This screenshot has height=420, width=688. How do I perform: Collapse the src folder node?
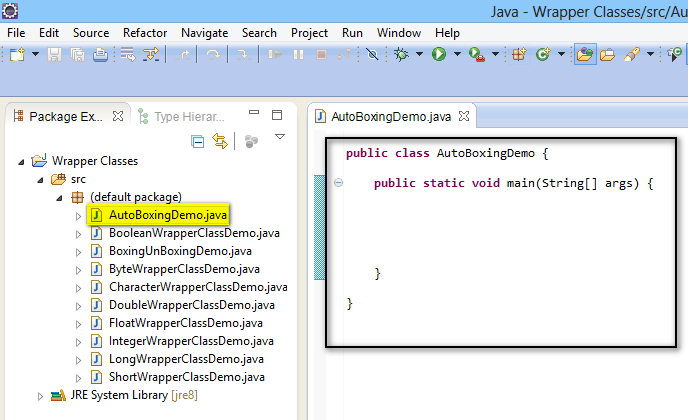[x=40, y=180]
